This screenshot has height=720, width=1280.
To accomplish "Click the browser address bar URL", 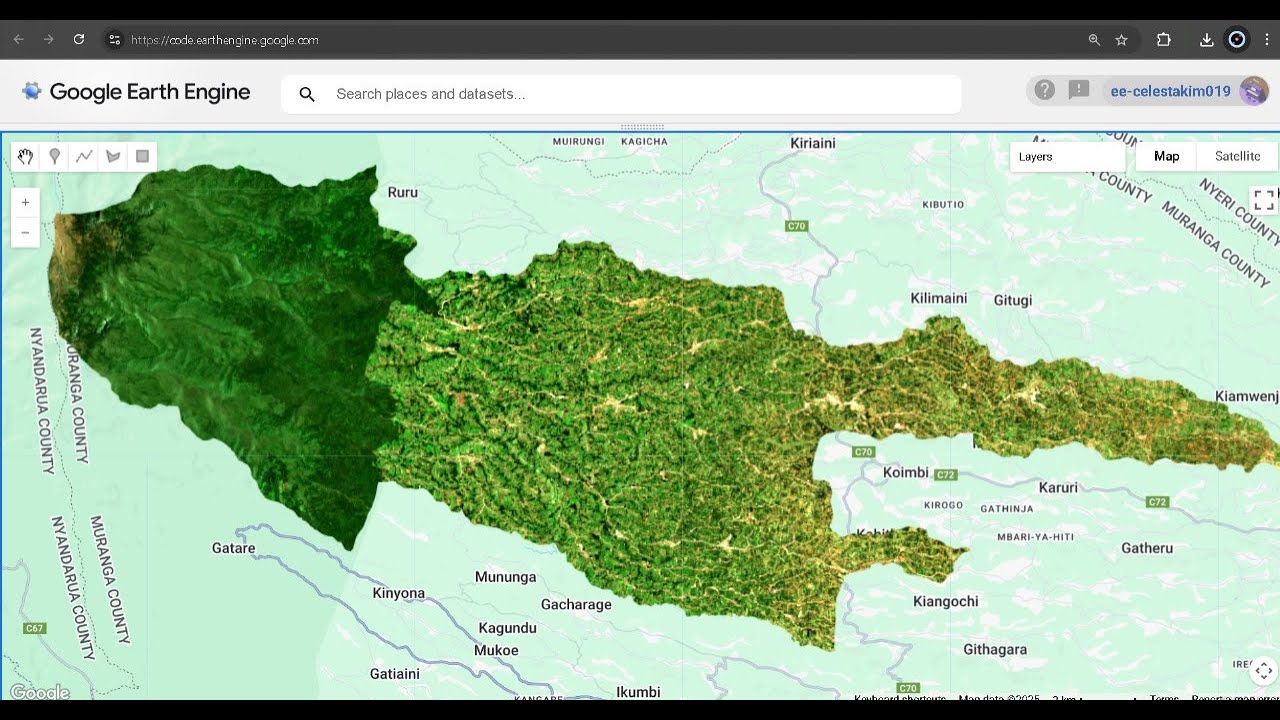I will coord(225,40).
